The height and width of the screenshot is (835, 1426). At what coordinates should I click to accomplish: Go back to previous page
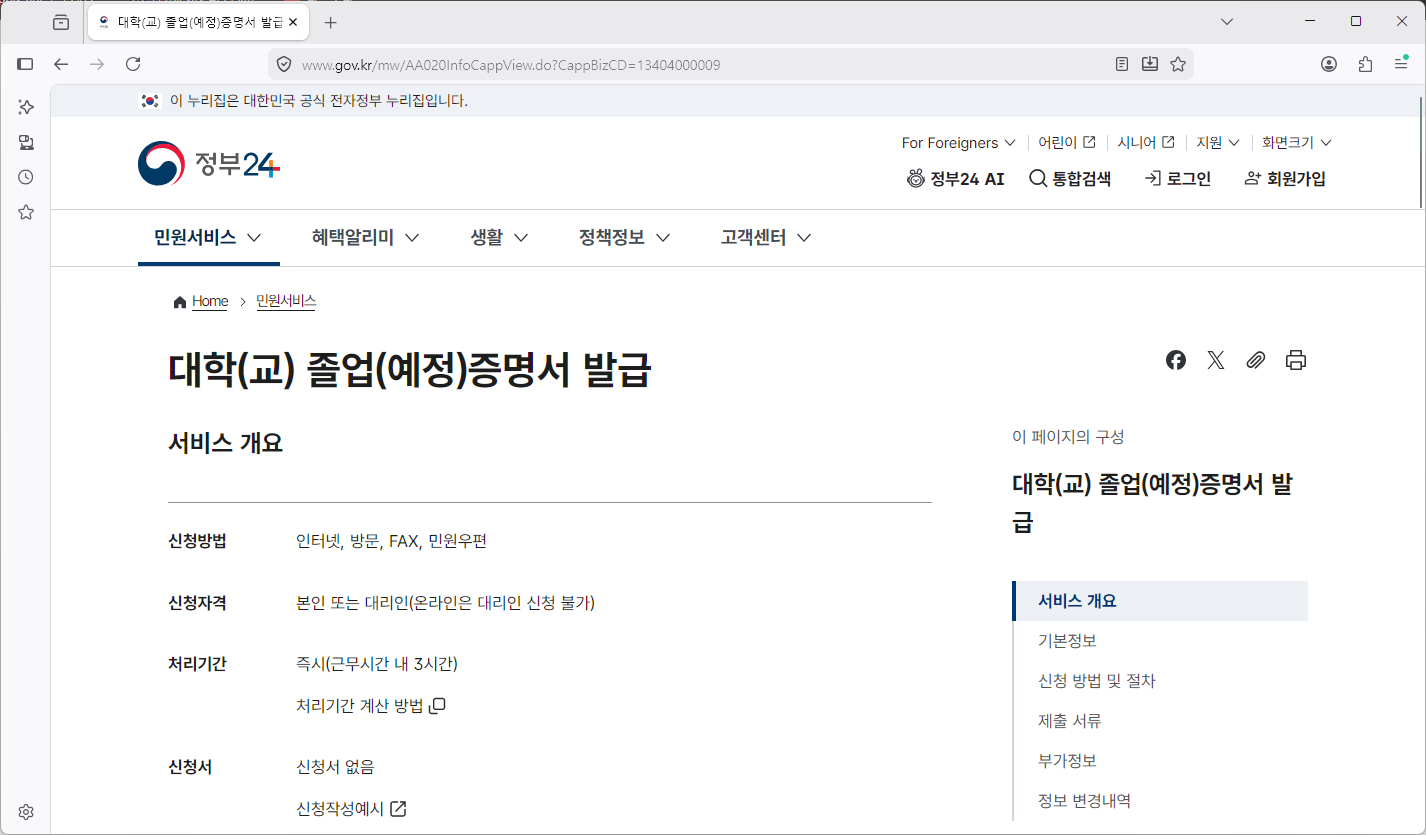click(x=61, y=64)
